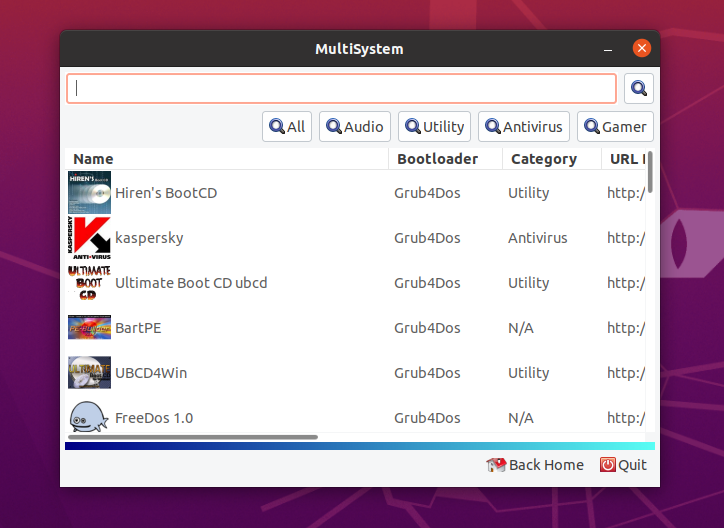The width and height of the screenshot is (724, 528).
Task: Click the Back Home button
Action: click(535, 465)
